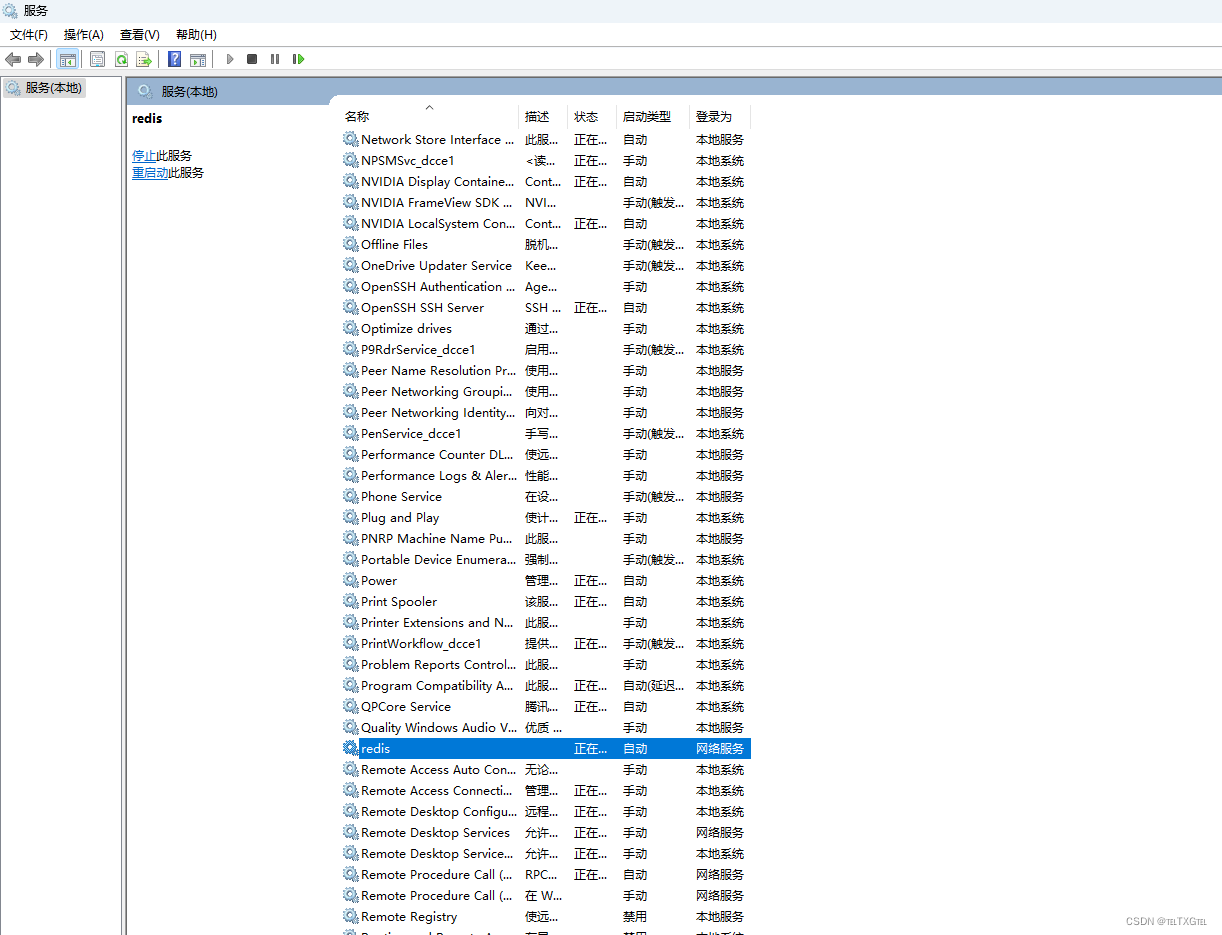
Task: Click the Pause Service icon
Action: [x=275, y=59]
